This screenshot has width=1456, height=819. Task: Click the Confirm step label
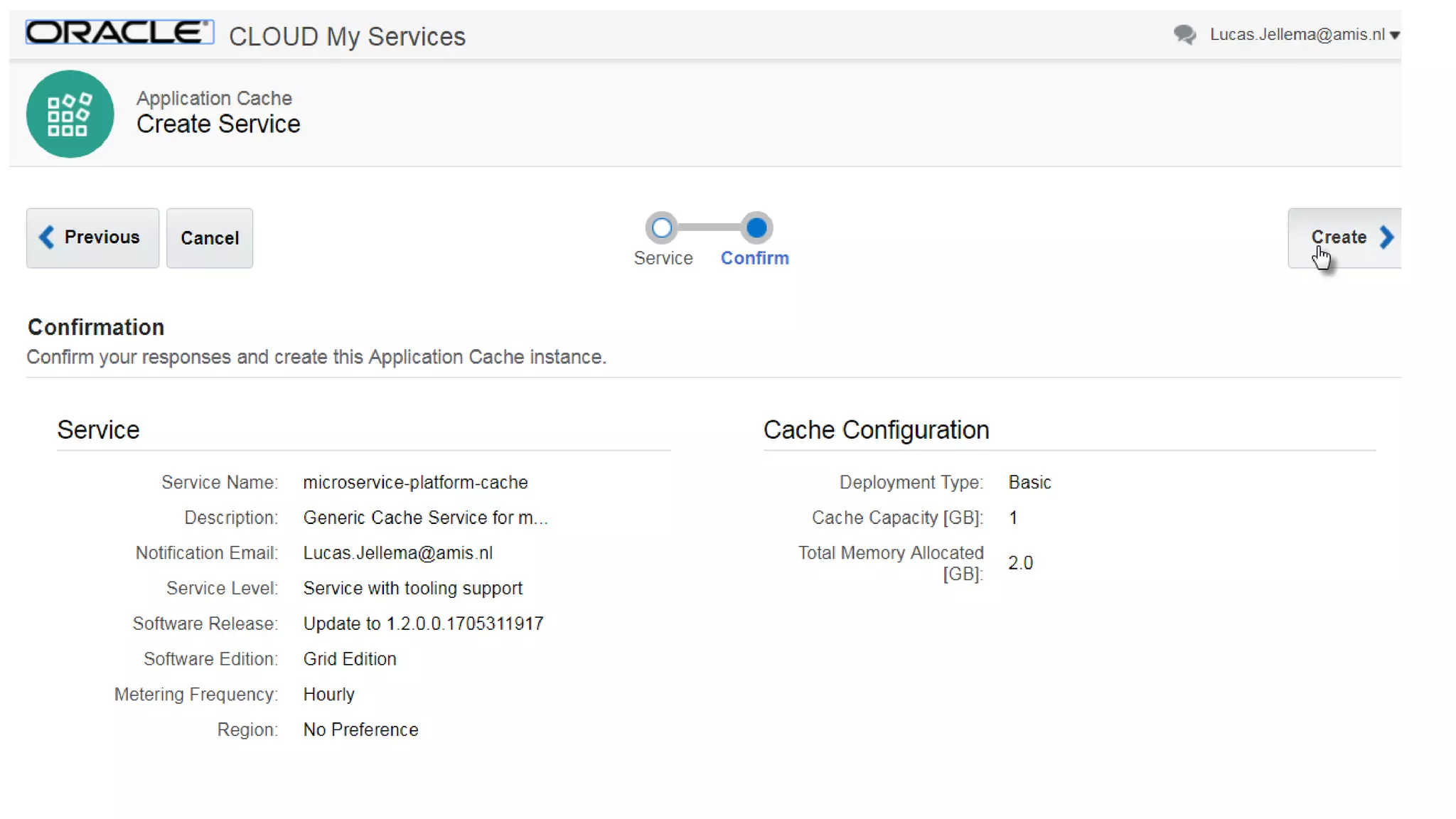coord(754,258)
